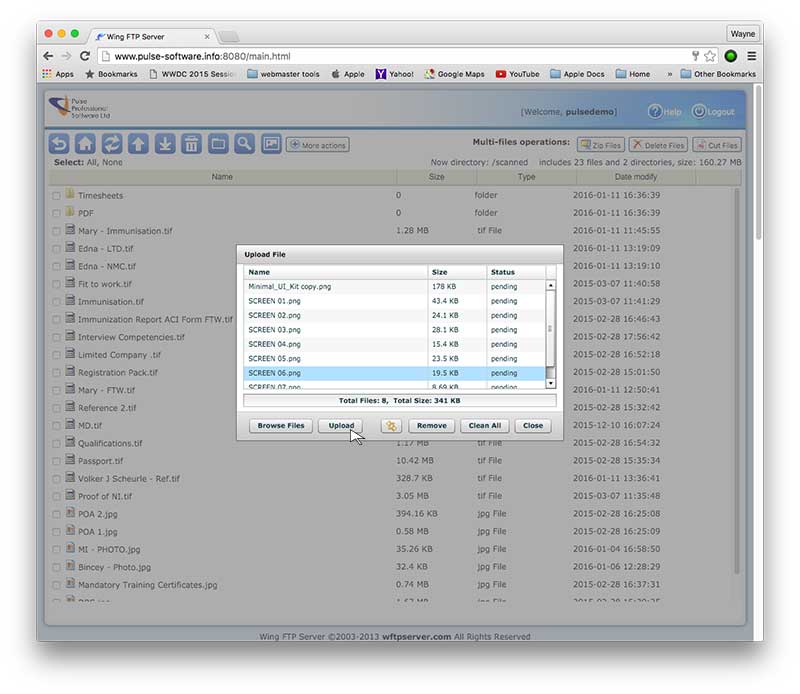Open upload settings icon beside Remove
The height and width of the screenshot is (694, 800).
pyautogui.click(x=391, y=426)
